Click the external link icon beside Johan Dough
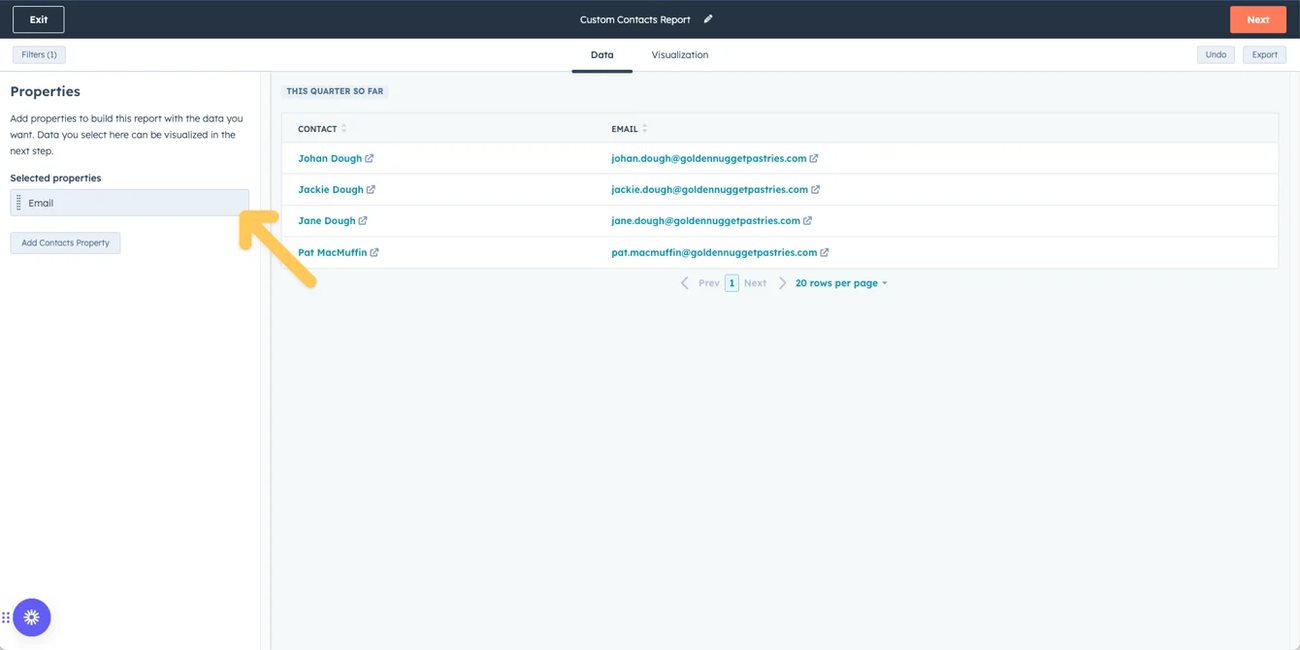This screenshot has width=1300, height=650. coord(370,158)
